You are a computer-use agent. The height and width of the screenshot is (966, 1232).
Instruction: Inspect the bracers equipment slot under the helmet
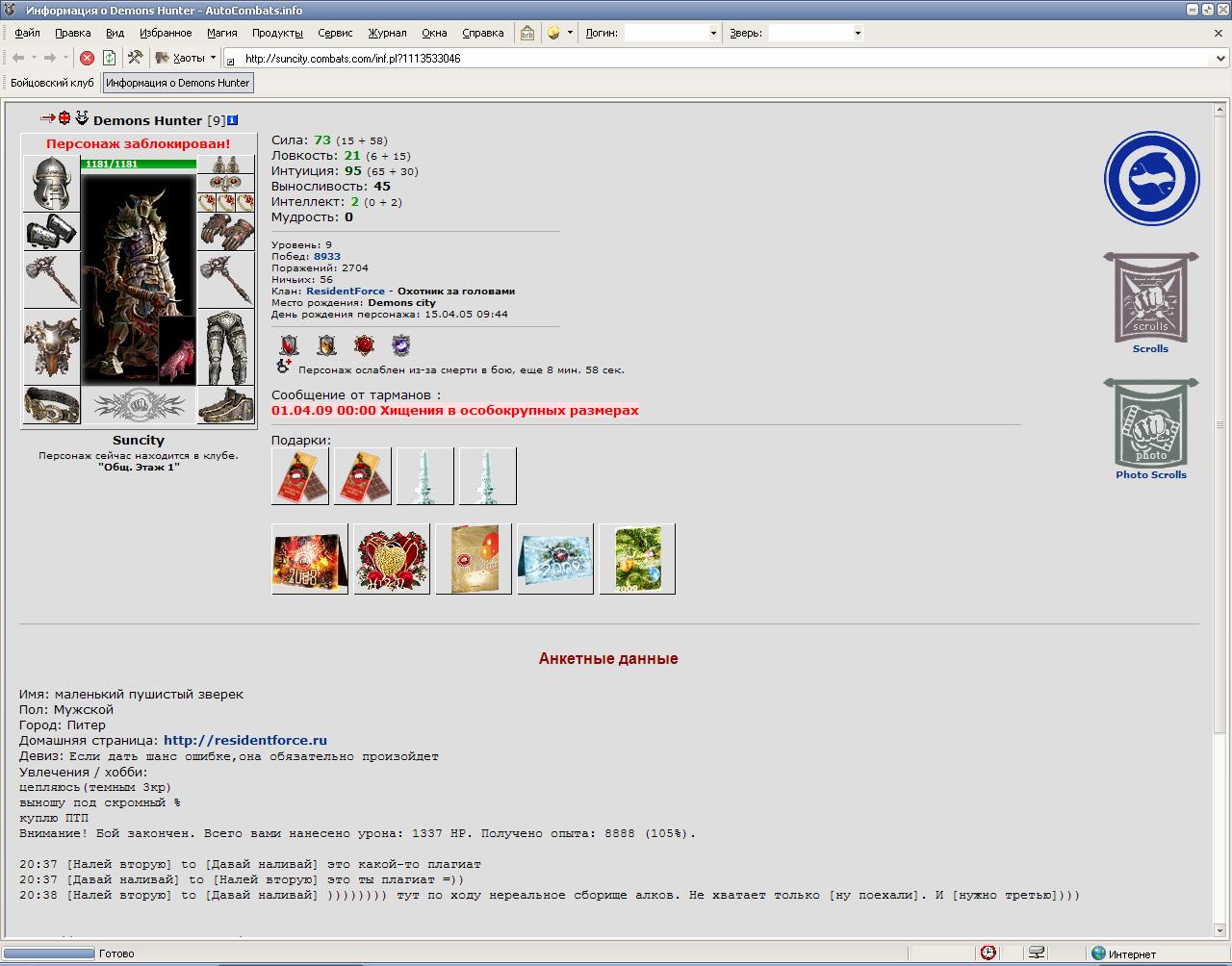tap(51, 232)
